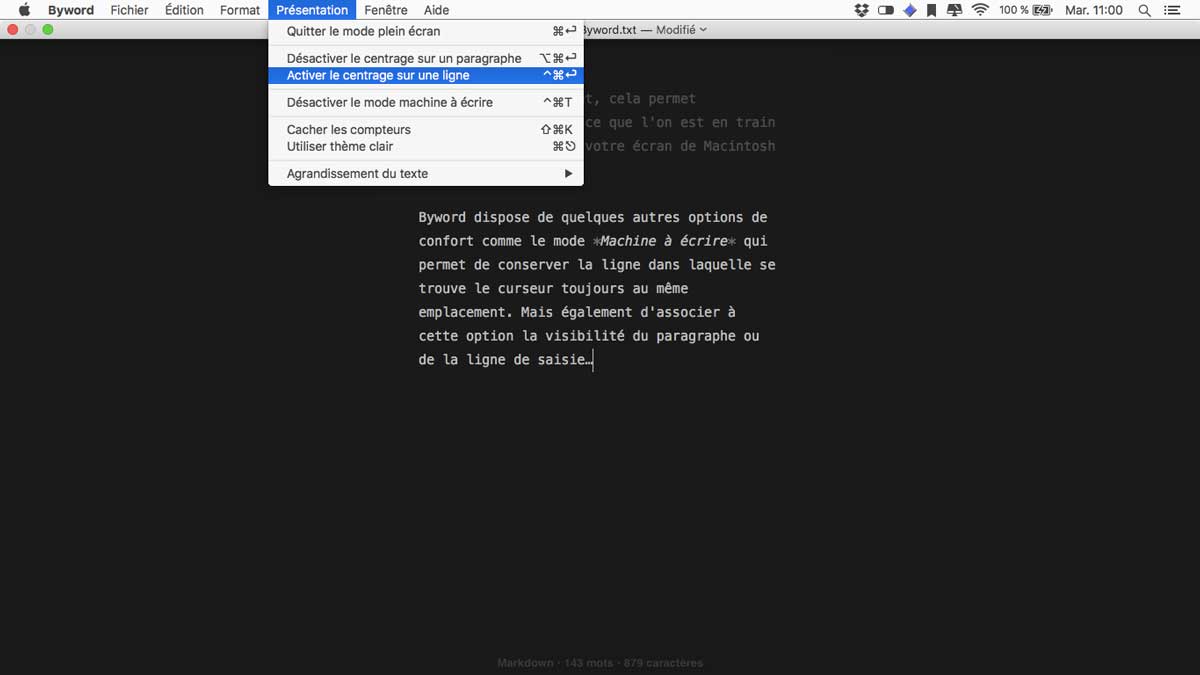The width and height of the screenshot is (1200, 675).
Task: Choose Utiliser thème clair
Action: (x=426, y=146)
